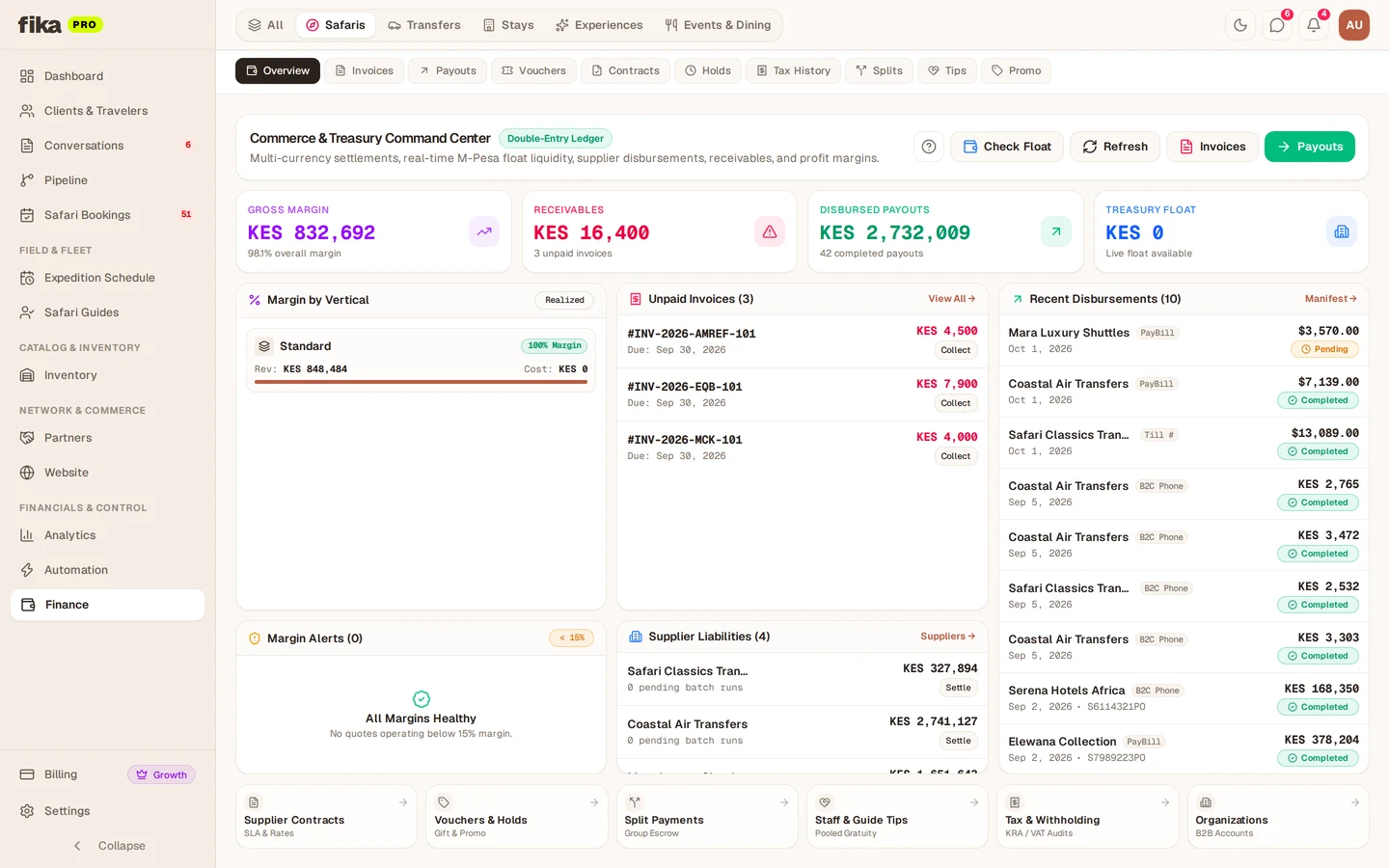The width and height of the screenshot is (1389, 868).
Task: Open Automation in sidebar
Action: point(107,570)
